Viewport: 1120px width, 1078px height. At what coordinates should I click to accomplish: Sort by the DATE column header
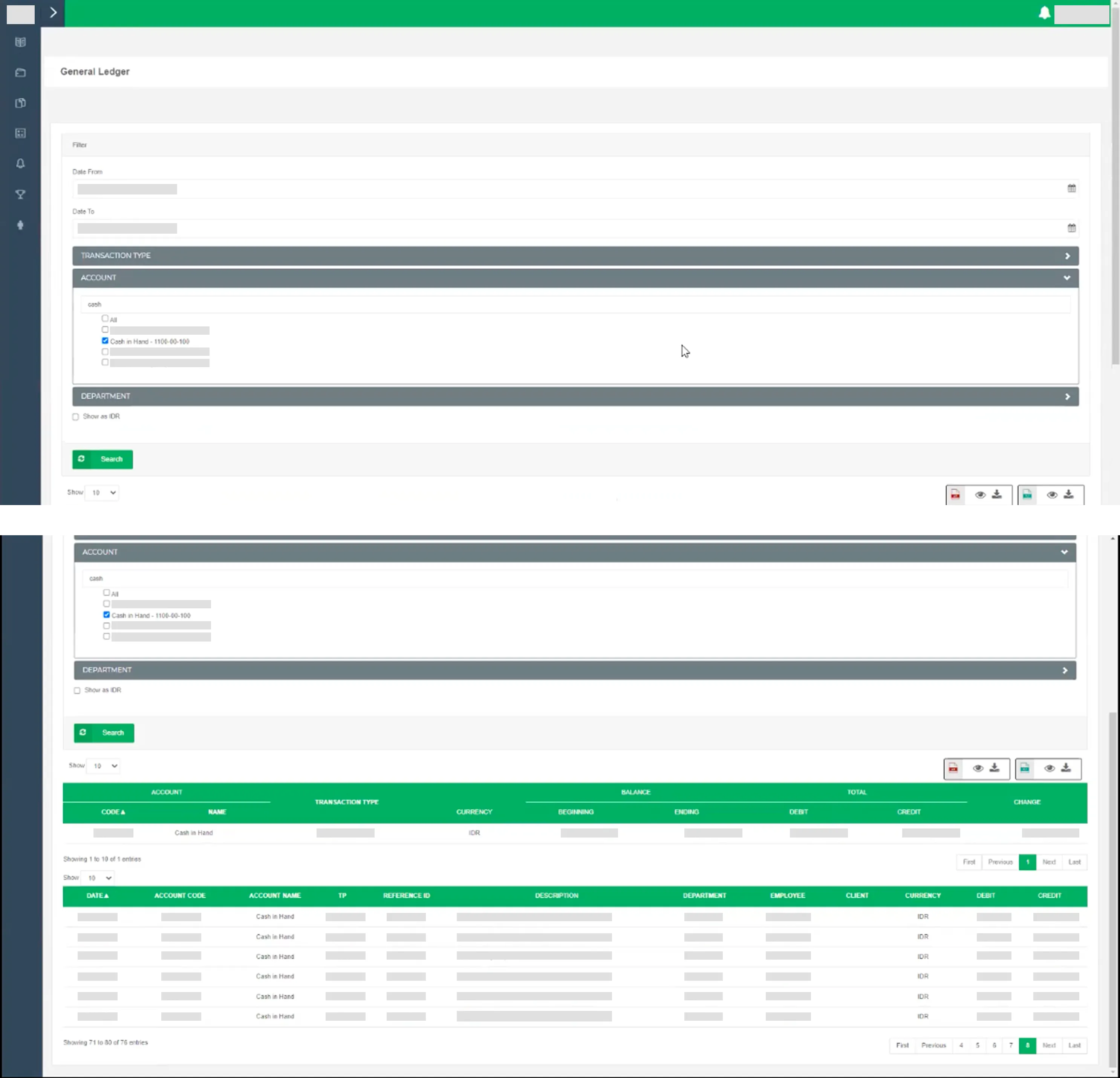[x=98, y=896]
